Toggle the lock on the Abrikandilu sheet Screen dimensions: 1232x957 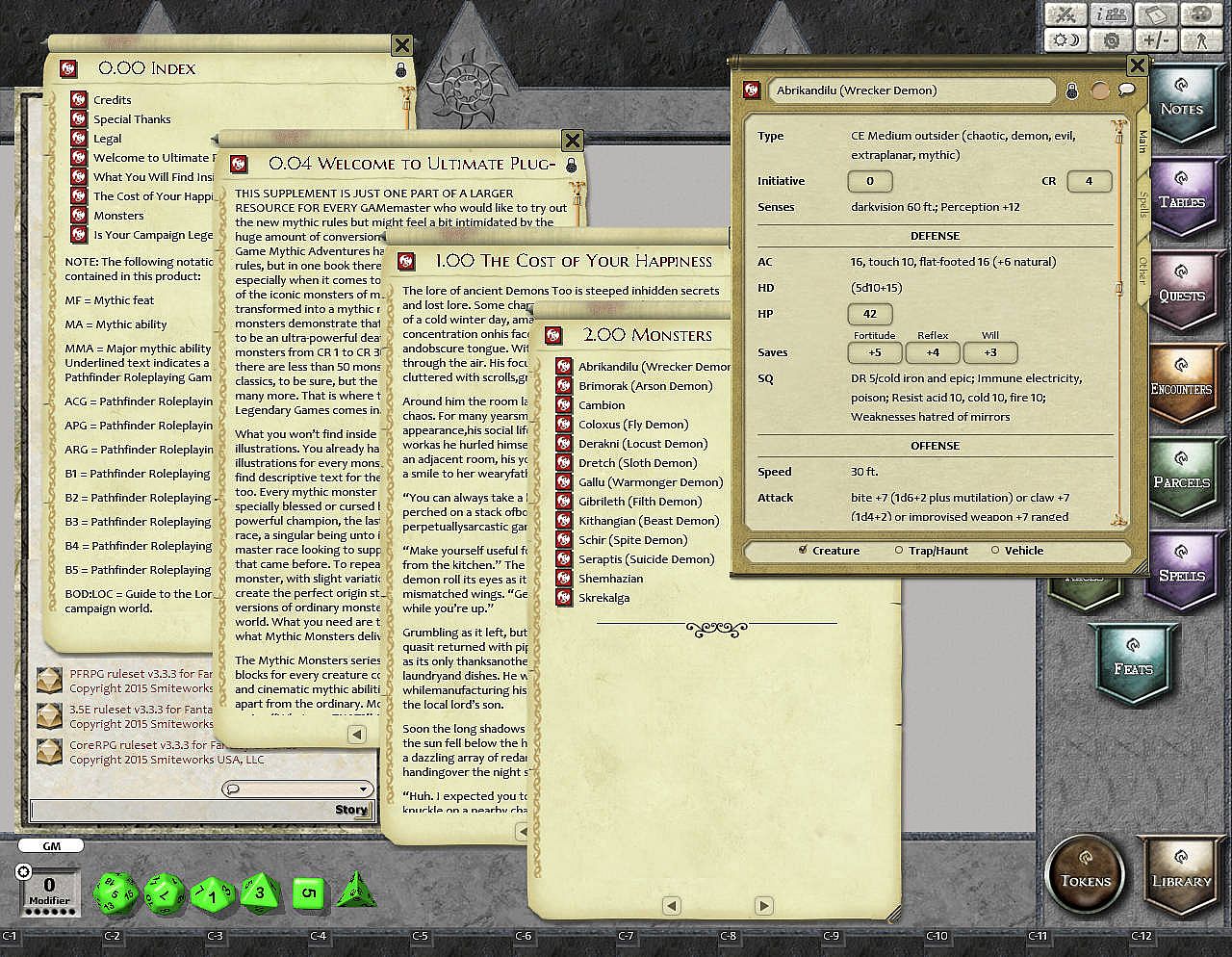(x=1071, y=91)
